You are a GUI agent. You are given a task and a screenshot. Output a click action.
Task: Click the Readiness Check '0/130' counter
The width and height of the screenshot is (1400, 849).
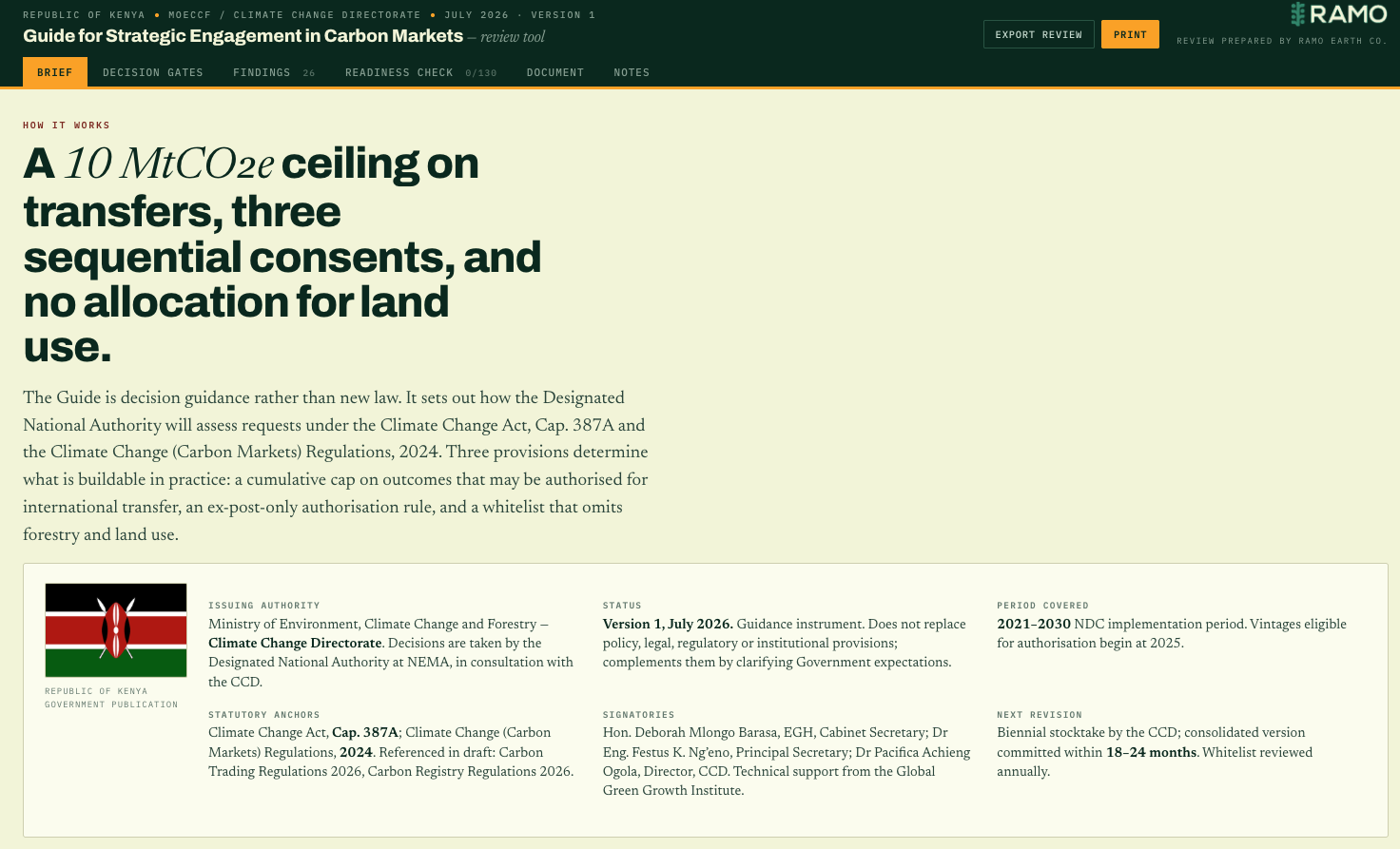click(481, 73)
